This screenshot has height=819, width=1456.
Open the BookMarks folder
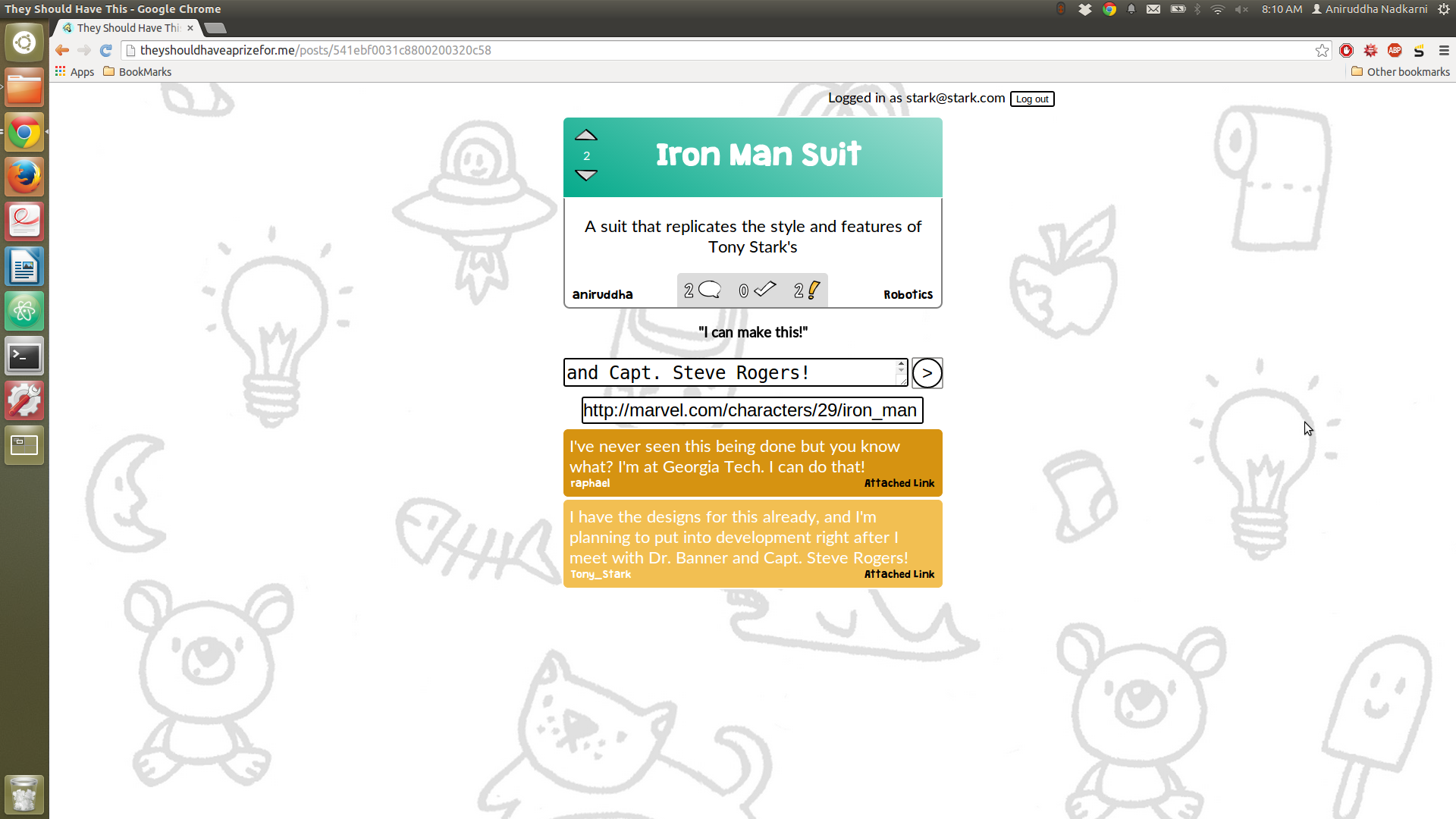(x=137, y=72)
